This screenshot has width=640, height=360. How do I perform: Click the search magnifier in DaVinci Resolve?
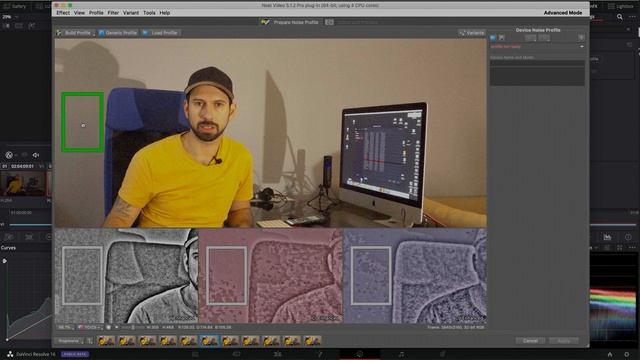pyautogui.click(x=620, y=17)
